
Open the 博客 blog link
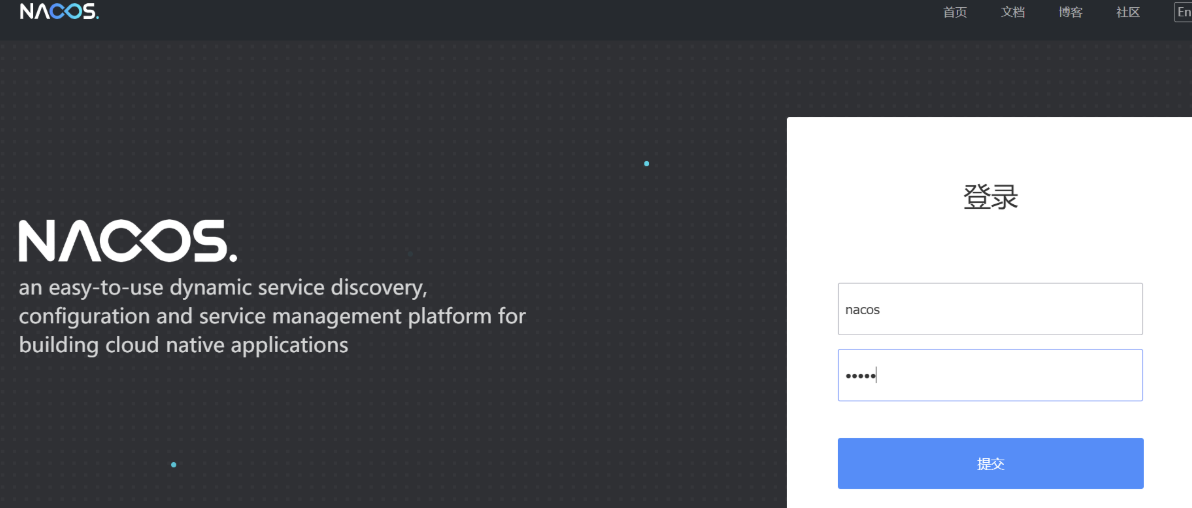coord(1070,12)
